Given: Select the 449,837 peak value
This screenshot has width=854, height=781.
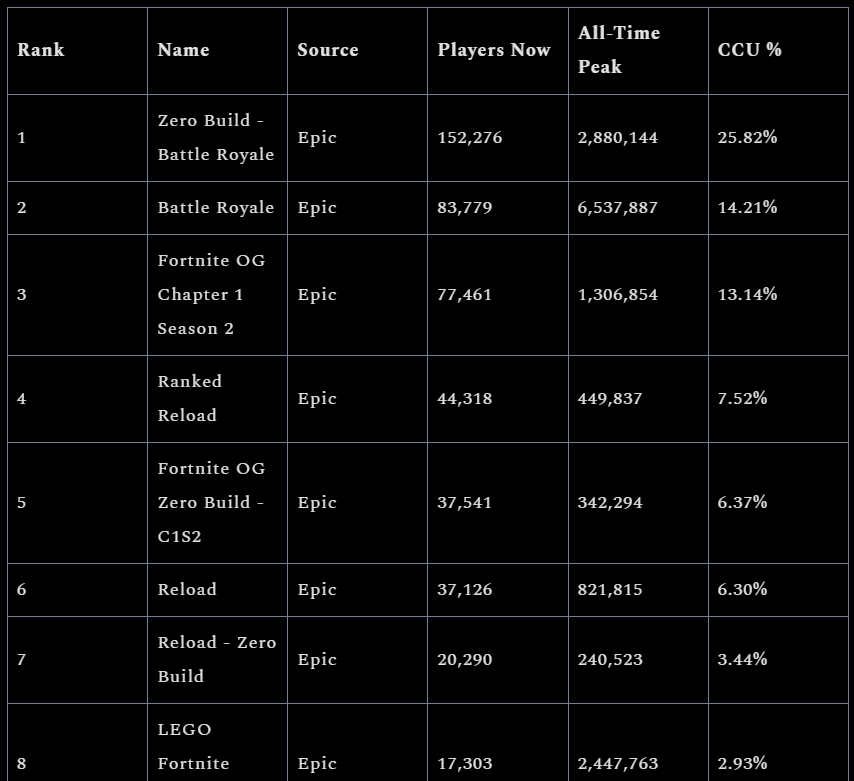Looking at the screenshot, I should tap(609, 399).
